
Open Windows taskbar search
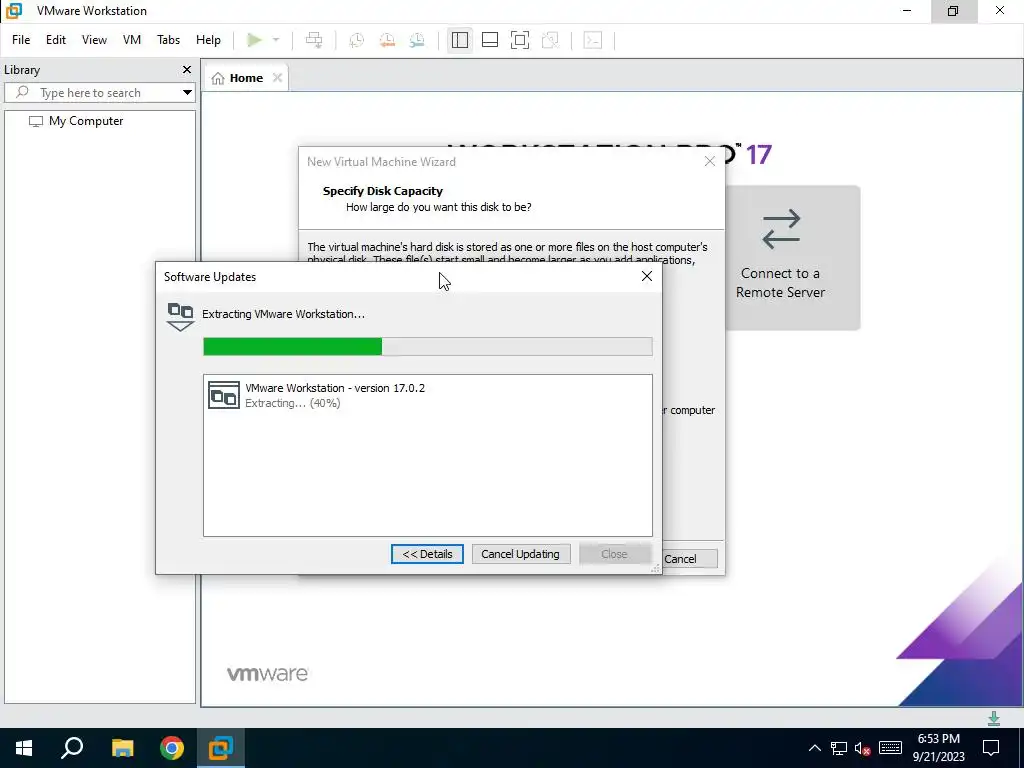click(x=72, y=748)
